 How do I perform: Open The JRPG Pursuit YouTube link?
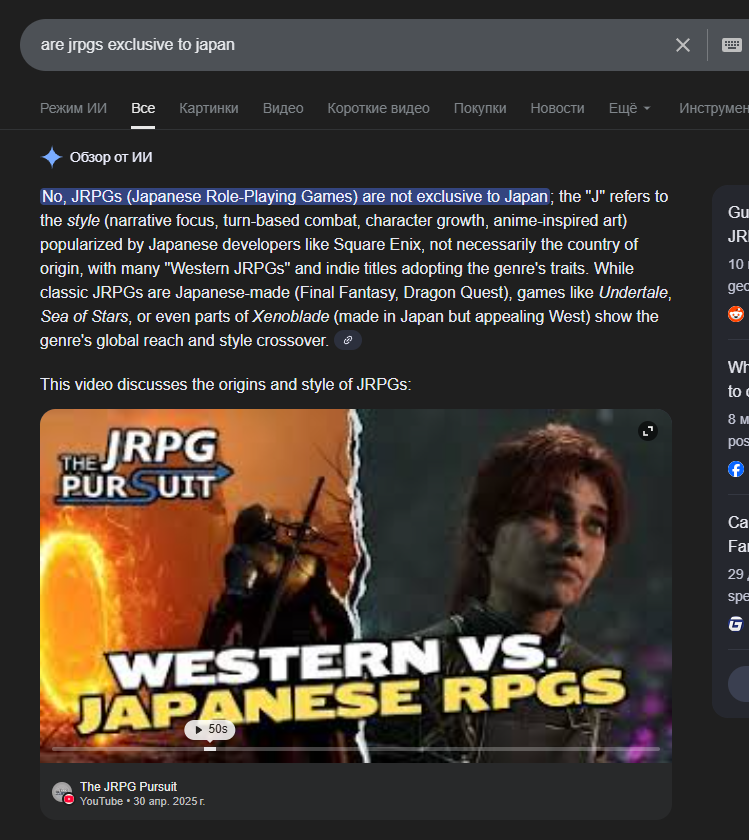[128, 786]
